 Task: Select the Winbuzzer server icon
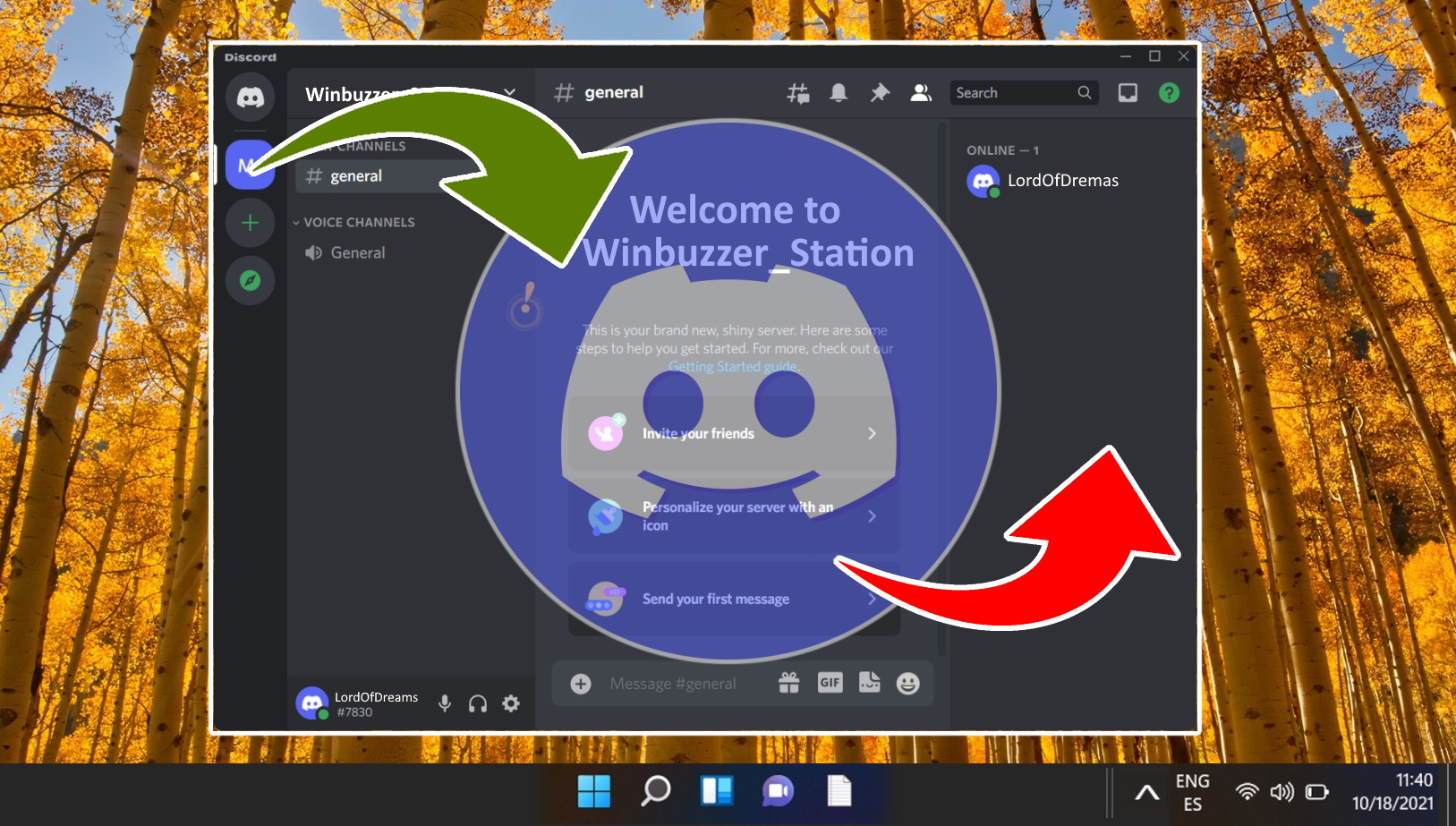250,165
